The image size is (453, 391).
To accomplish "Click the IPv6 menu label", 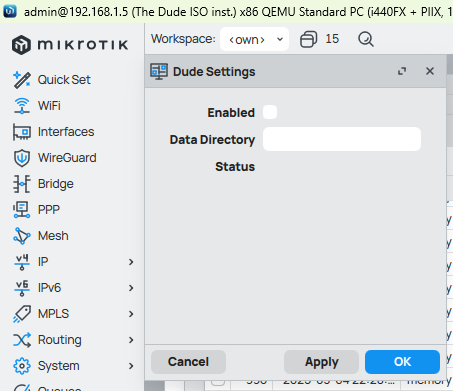I will click(49, 288).
